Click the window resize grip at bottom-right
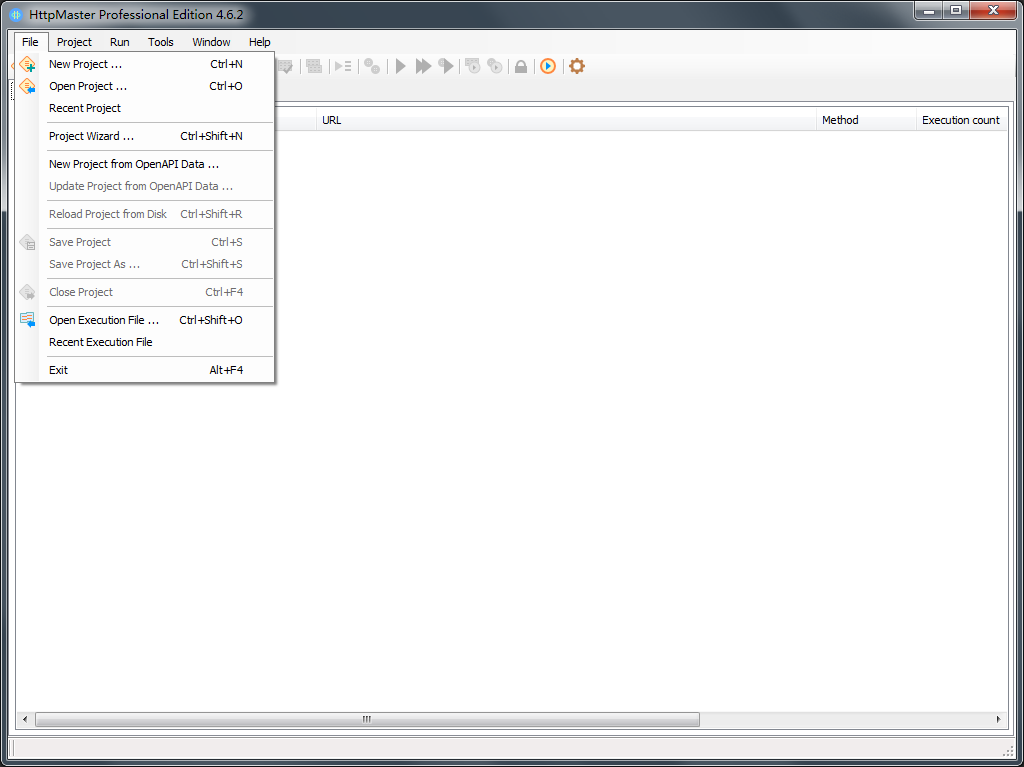Screen dimensions: 1024x767 [x=1008, y=751]
